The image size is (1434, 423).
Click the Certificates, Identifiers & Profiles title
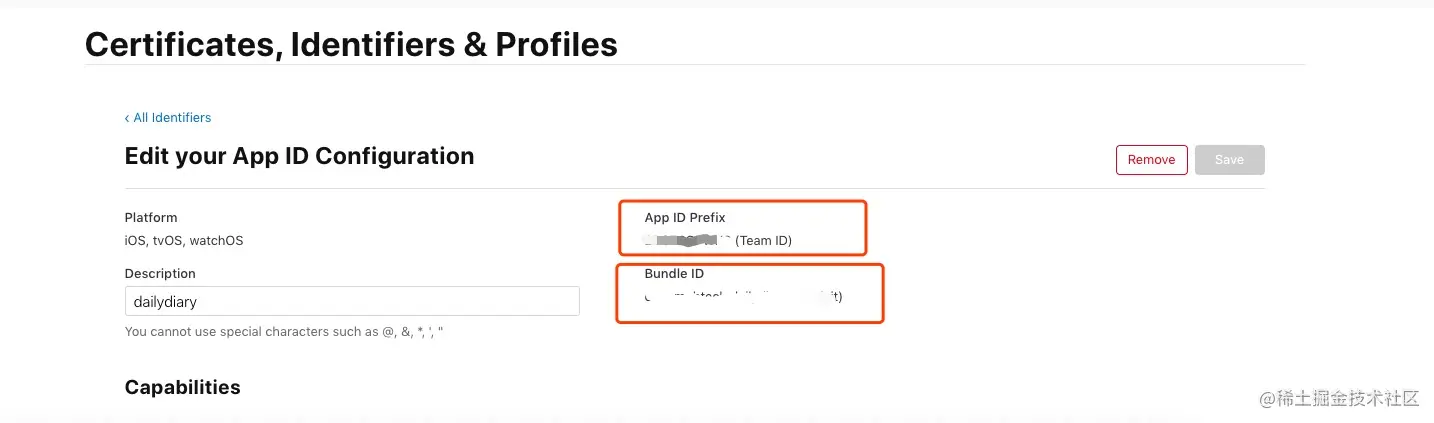(351, 44)
